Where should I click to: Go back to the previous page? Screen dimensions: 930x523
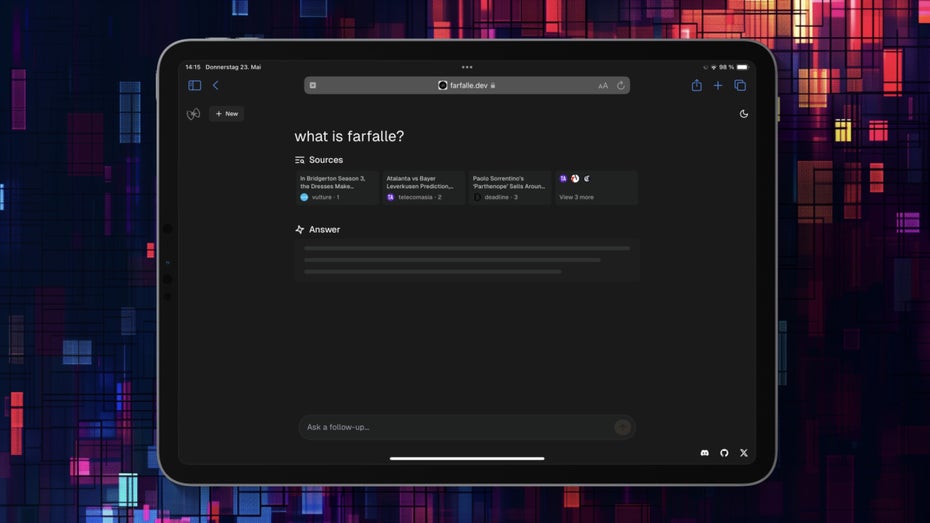click(215, 86)
